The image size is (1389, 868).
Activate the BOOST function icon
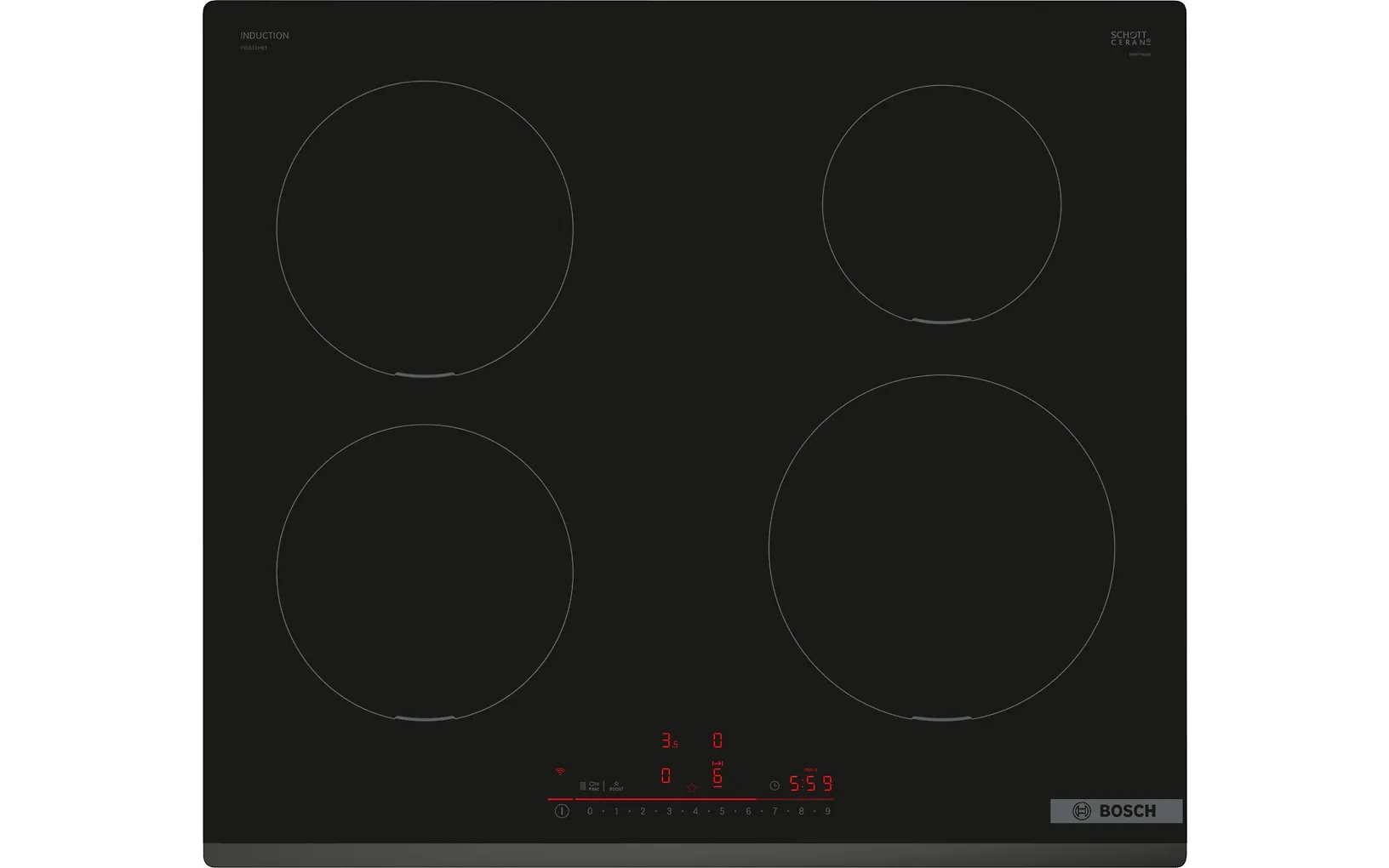[x=616, y=786]
